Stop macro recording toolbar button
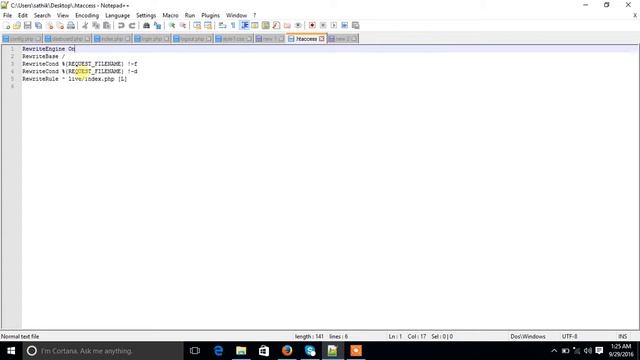The width and height of the screenshot is (640, 360). (323, 25)
